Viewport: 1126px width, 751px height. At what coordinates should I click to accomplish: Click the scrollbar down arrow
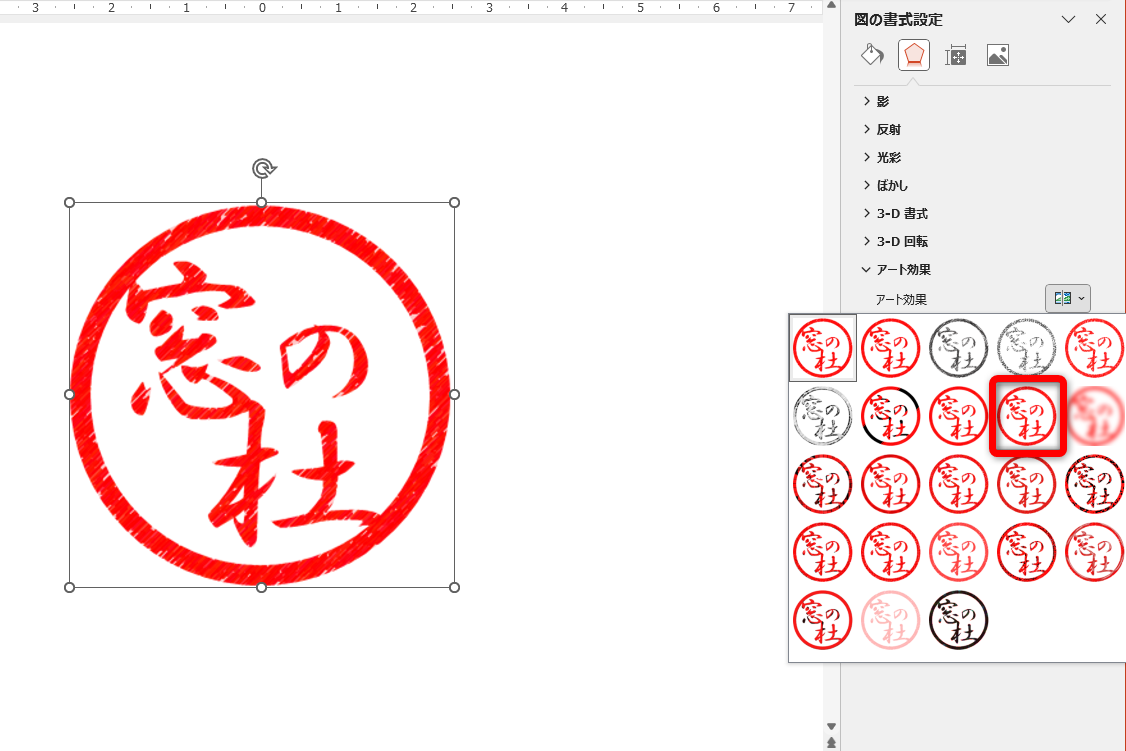point(831,728)
